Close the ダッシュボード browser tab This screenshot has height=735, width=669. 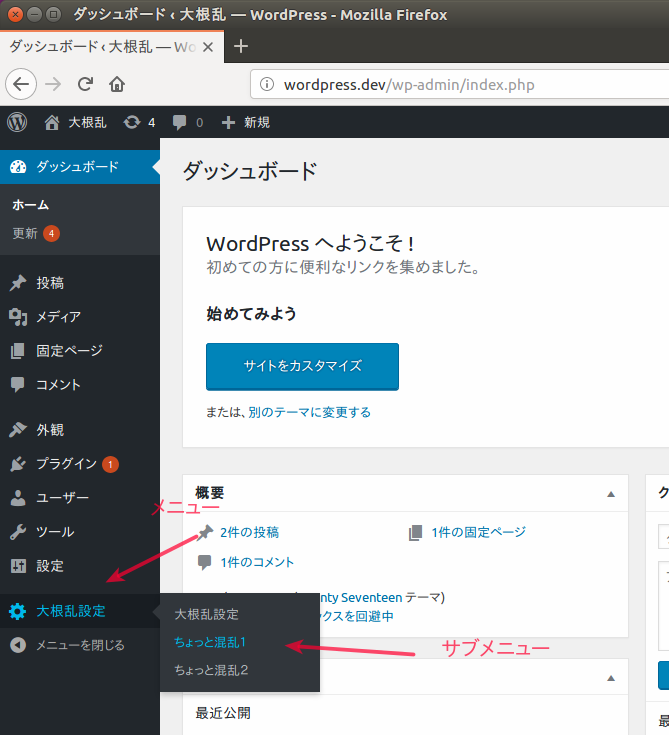point(208,47)
